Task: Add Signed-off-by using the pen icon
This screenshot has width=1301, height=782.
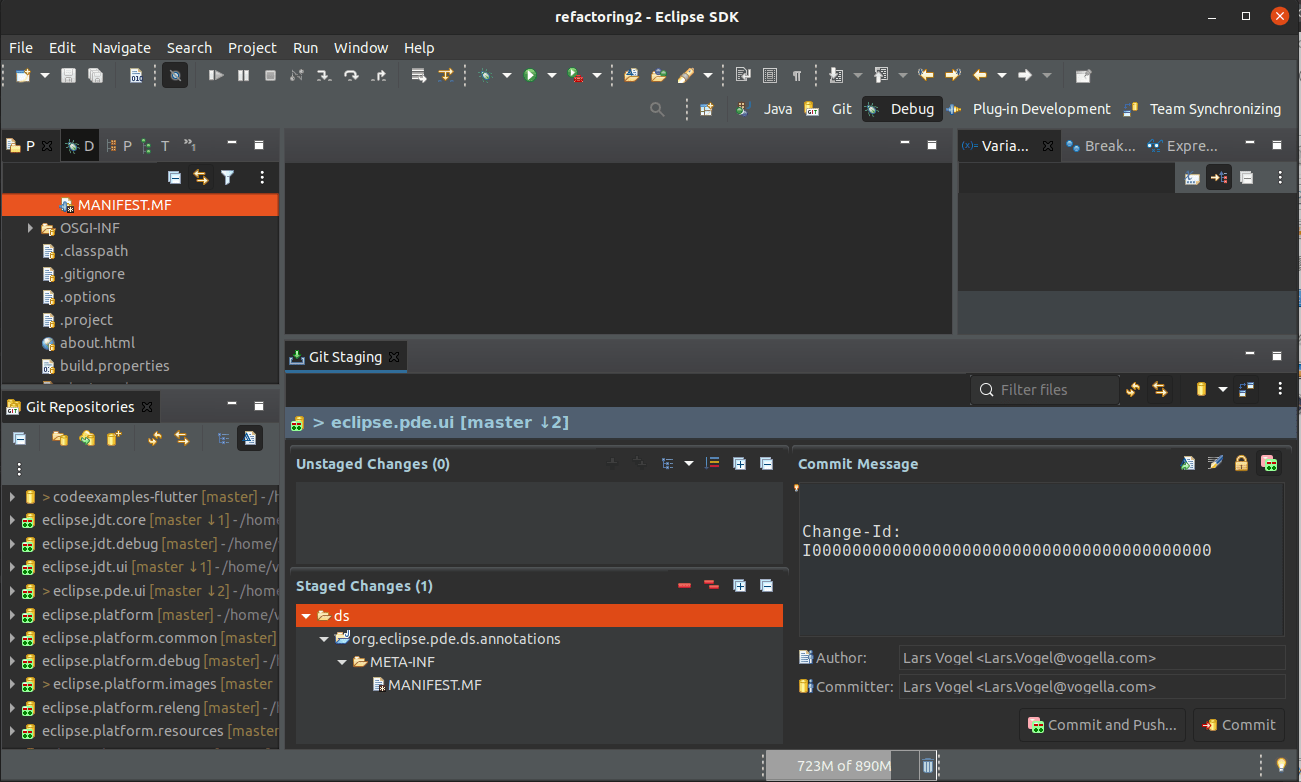Action: [x=1215, y=463]
